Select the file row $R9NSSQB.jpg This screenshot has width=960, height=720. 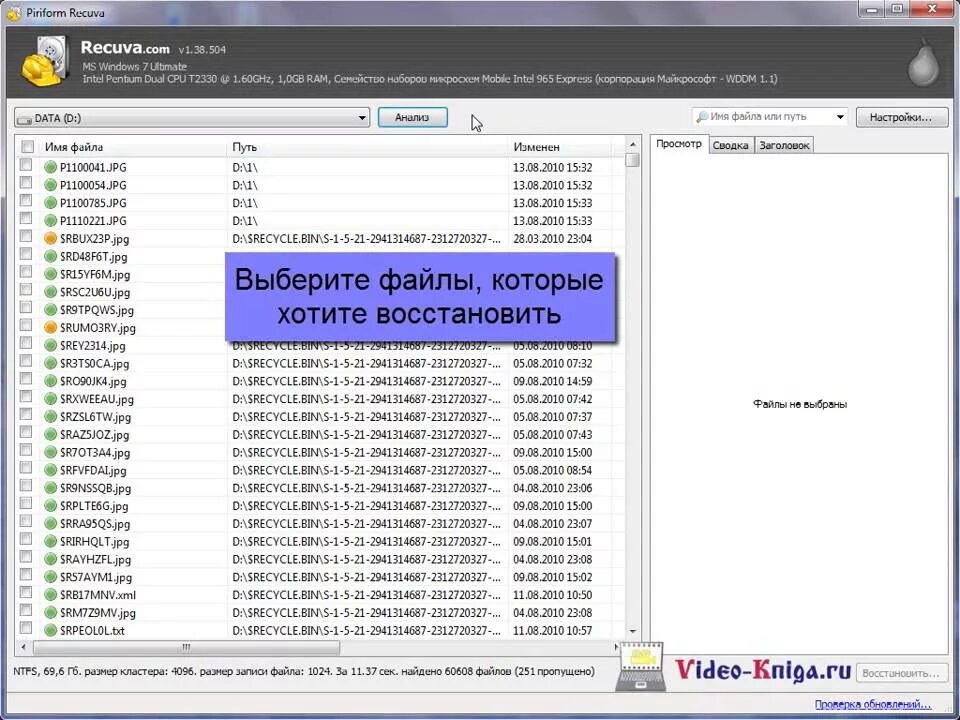(x=321, y=488)
